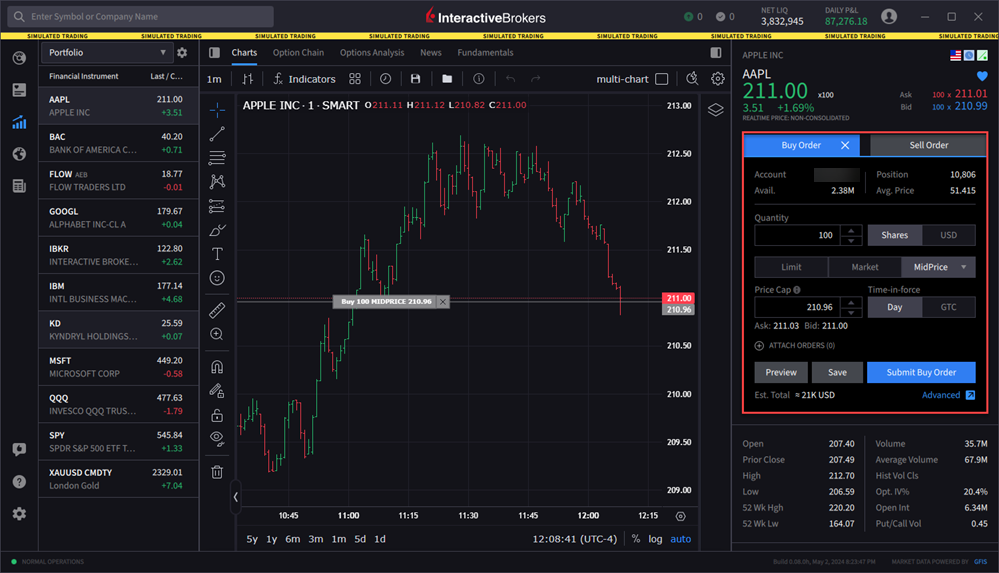Lock all drawing tools

click(x=217, y=416)
